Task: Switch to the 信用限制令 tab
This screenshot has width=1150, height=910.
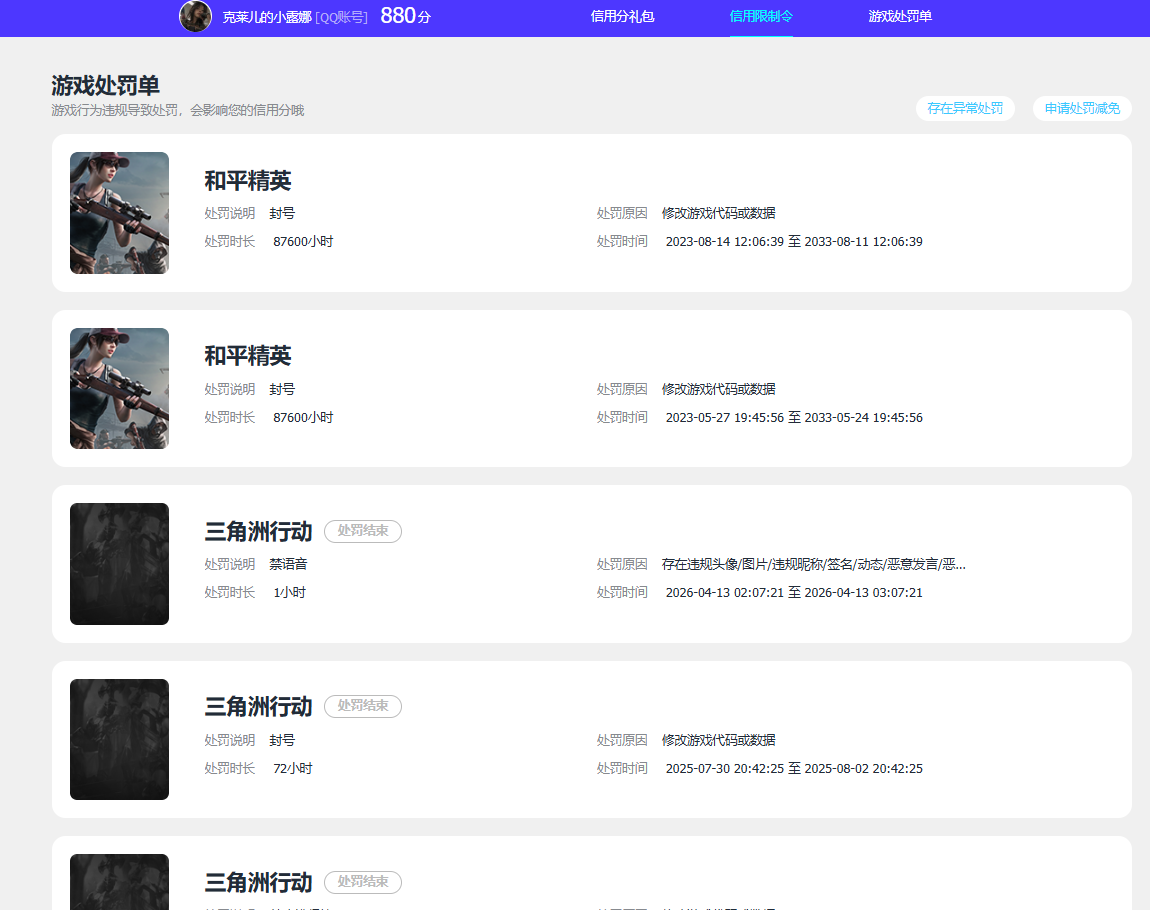Action: point(761,16)
